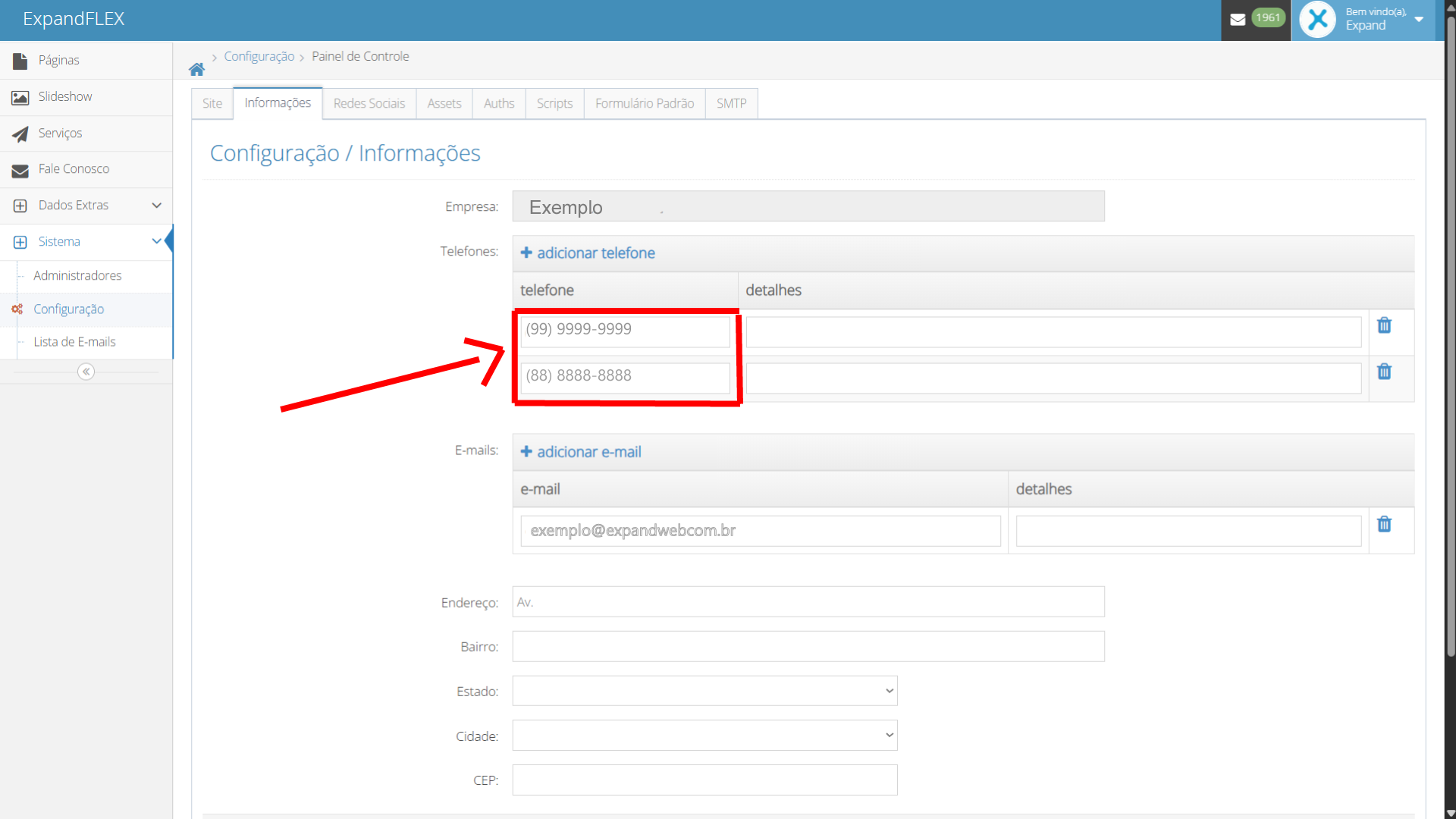This screenshot has height=819, width=1456.
Task: Open Páginas in the sidebar
Action: (58, 60)
